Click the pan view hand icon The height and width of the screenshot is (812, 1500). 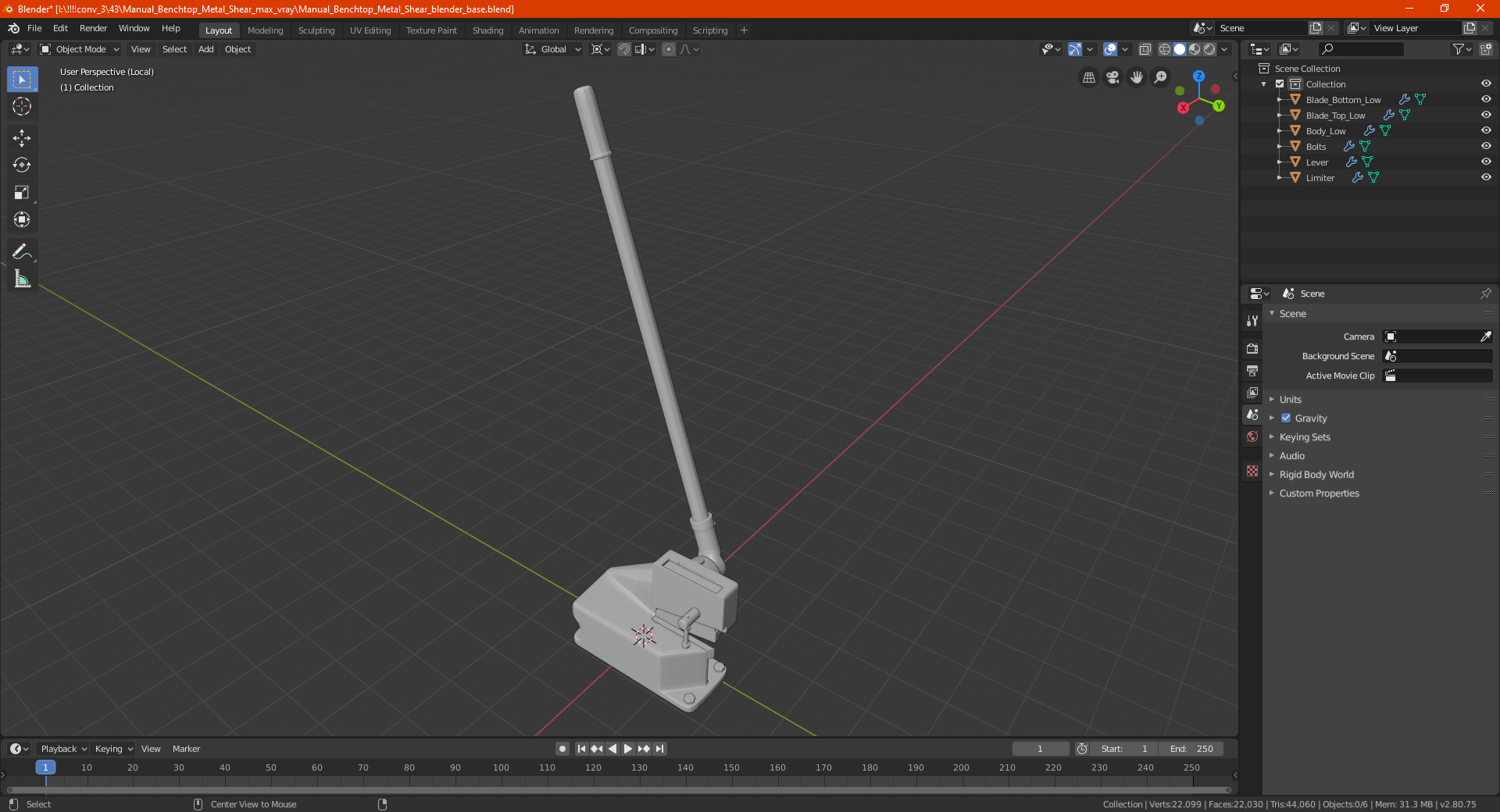click(x=1137, y=77)
